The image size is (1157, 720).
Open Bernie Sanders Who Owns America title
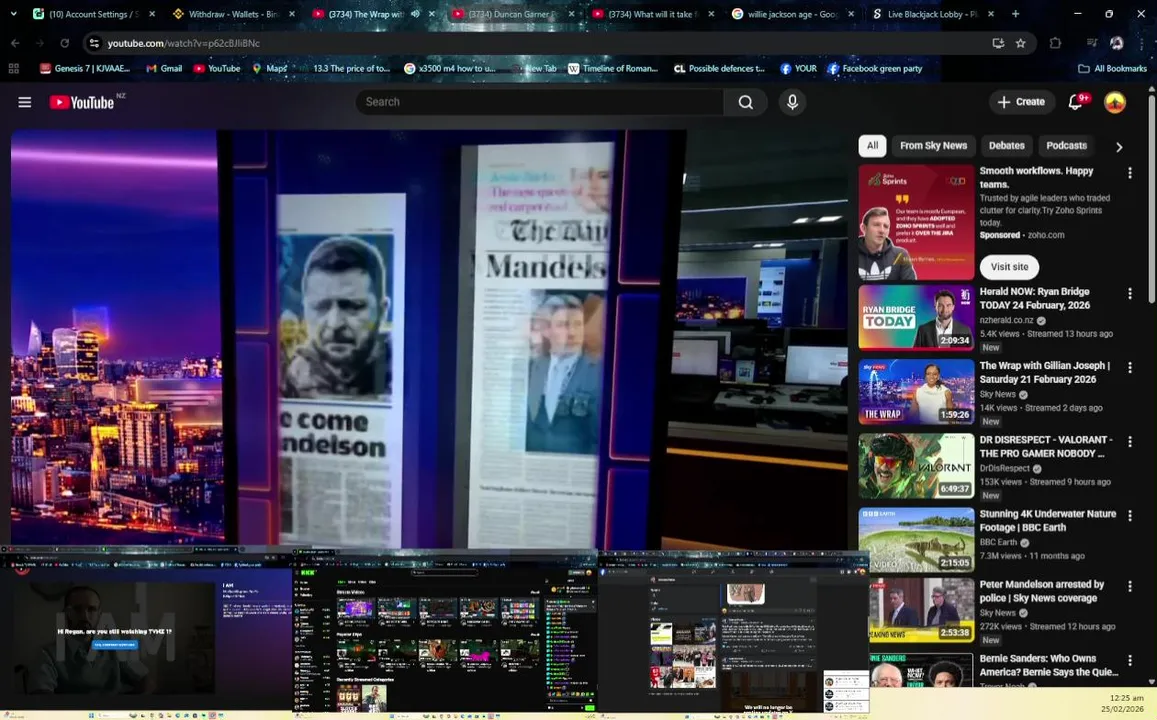click(x=1049, y=665)
